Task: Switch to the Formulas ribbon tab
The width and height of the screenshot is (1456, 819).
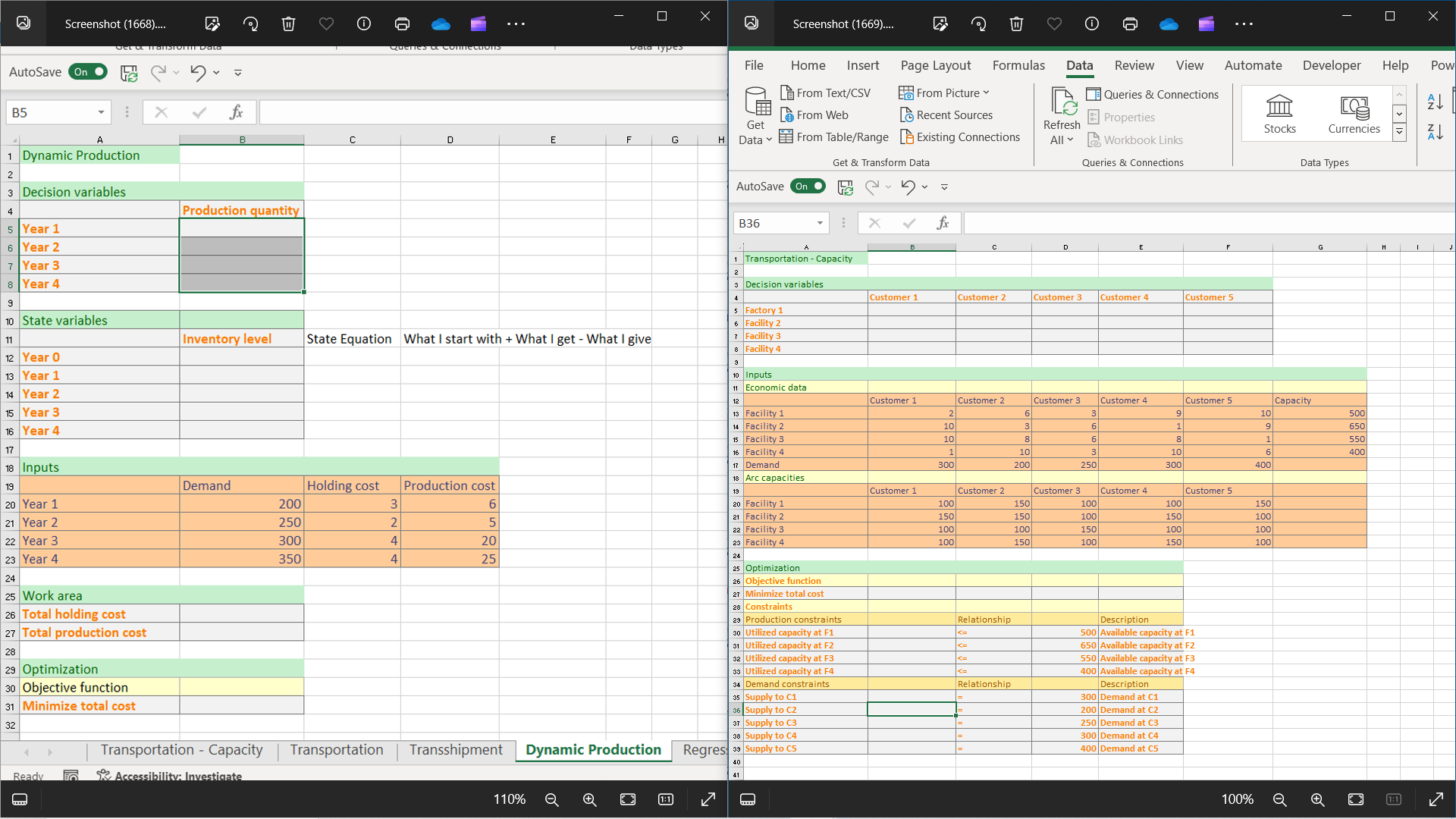Action: (x=1018, y=65)
